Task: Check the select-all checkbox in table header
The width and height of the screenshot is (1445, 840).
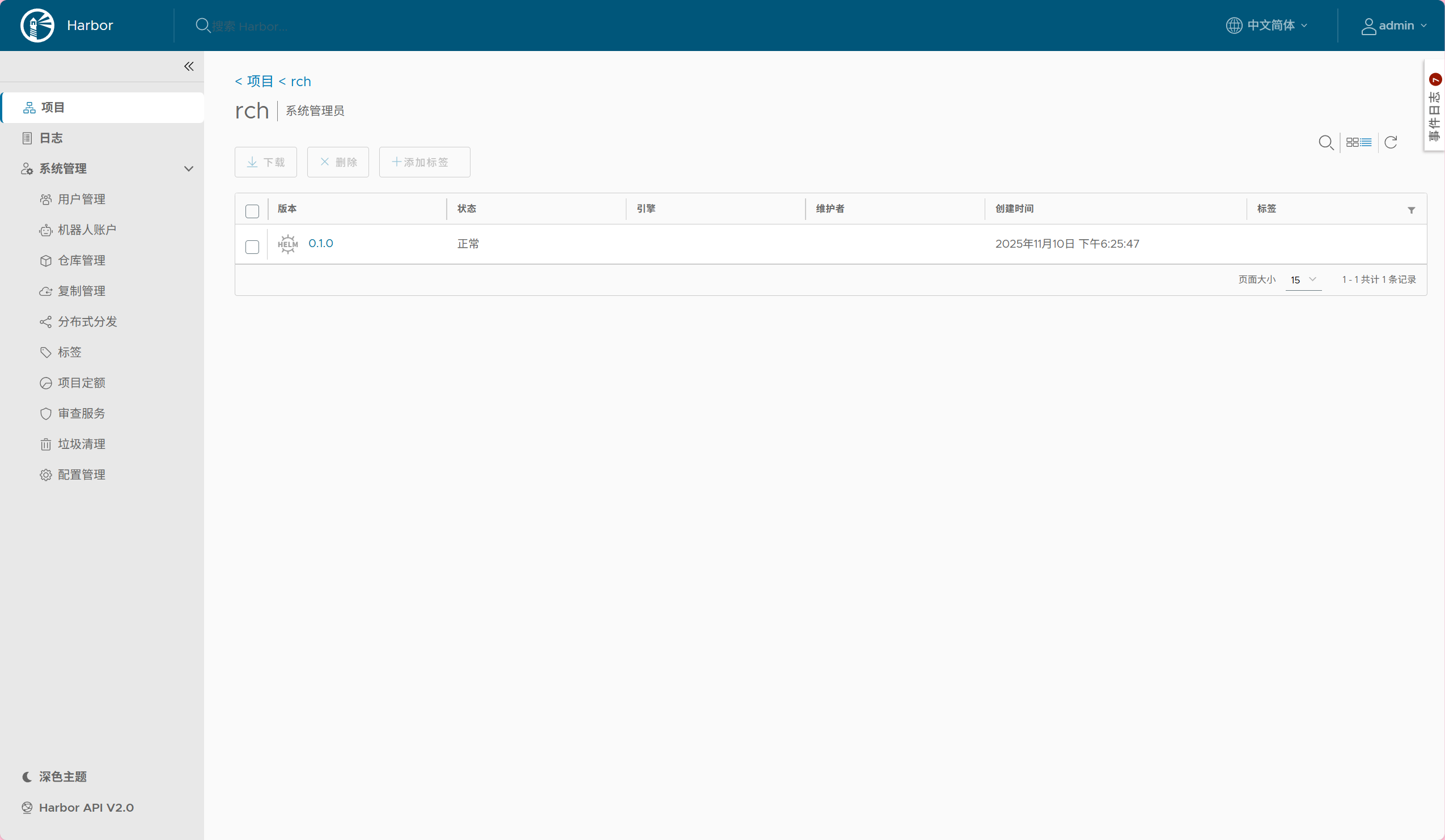Action: pyautogui.click(x=252, y=211)
